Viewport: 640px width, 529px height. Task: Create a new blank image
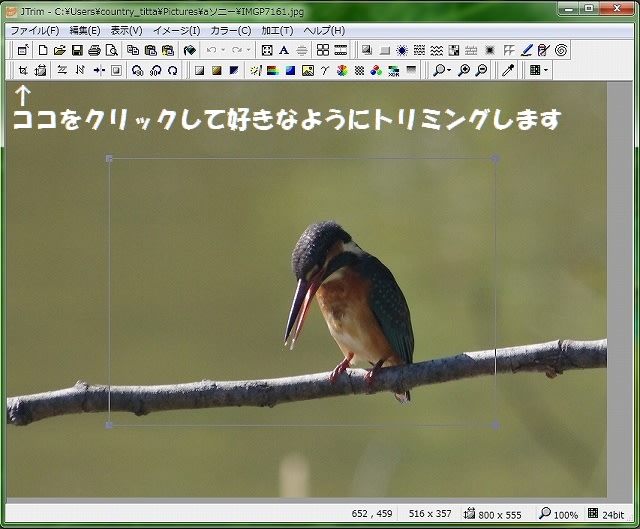[x=42, y=50]
